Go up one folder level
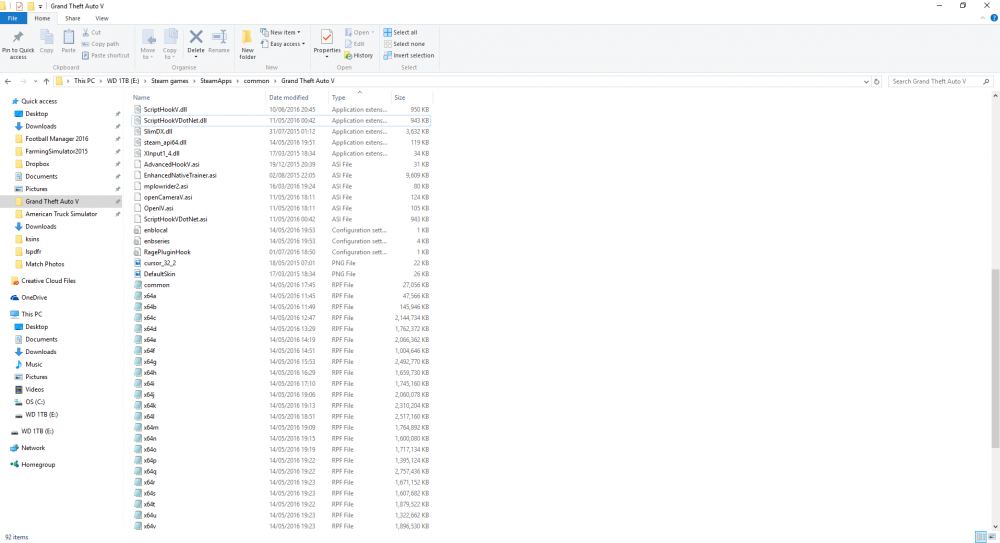The height and width of the screenshot is (543, 1000). click(46, 82)
